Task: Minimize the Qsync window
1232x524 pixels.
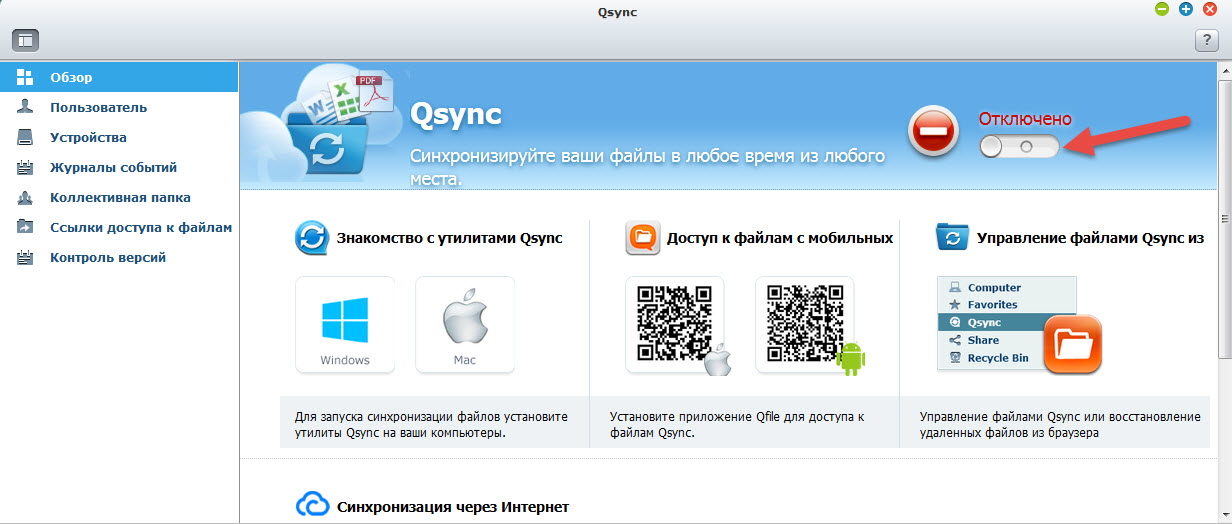Action: click(x=1161, y=9)
